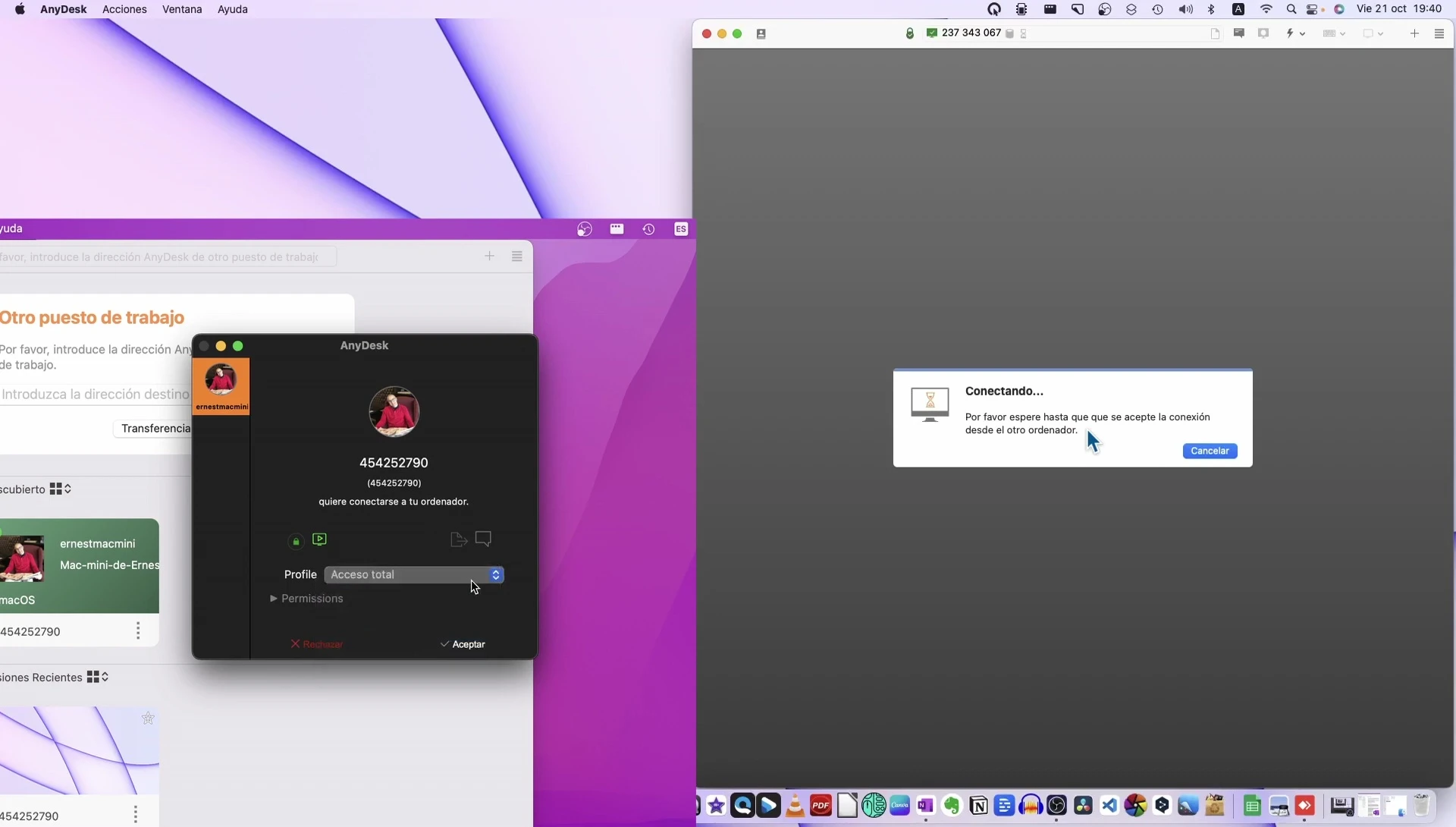Click the file transfer icon in request dialog
The width and height of the screenshot is (1456, 827).
[x=458, y=539]
